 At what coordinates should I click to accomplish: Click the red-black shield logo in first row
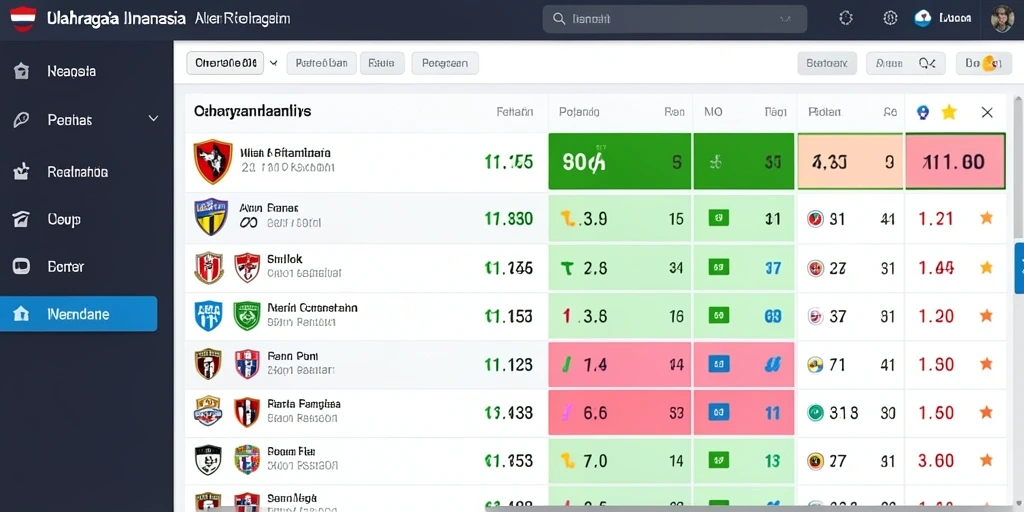[213, 161]
